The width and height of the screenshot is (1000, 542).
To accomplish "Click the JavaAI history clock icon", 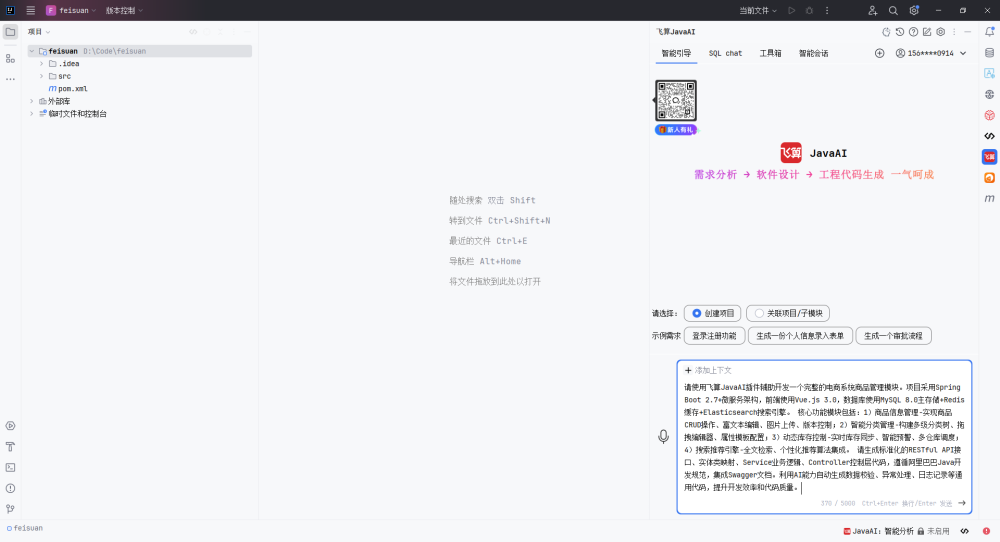I will point(900,32).
